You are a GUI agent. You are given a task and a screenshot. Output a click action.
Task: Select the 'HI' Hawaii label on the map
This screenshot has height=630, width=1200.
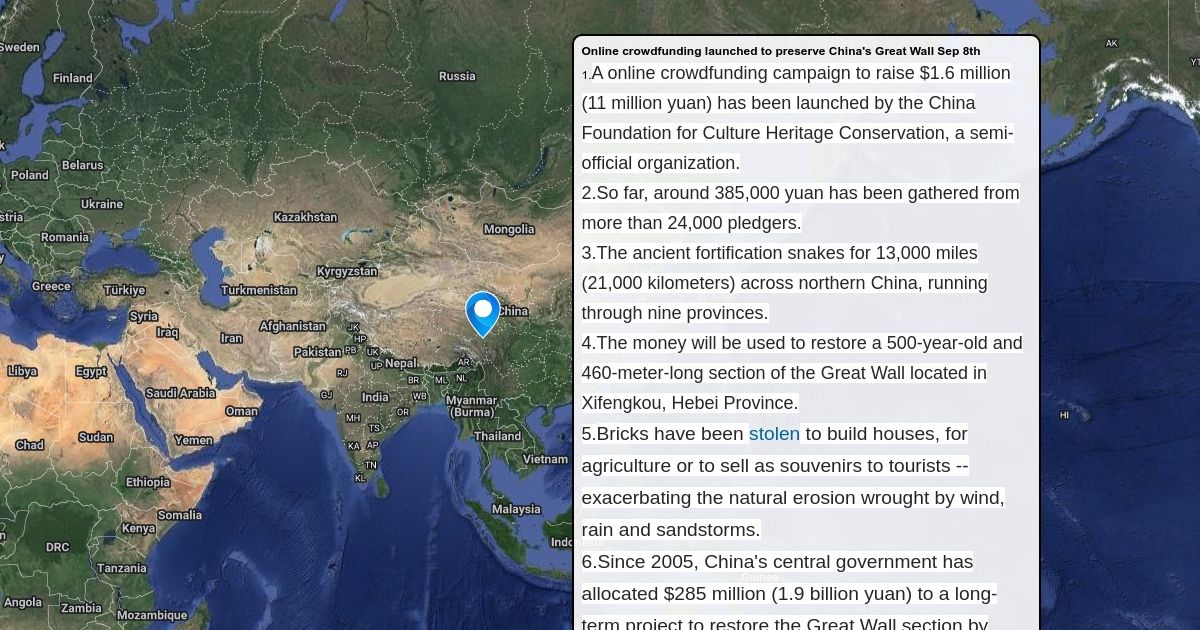[x=1064, y=415]
